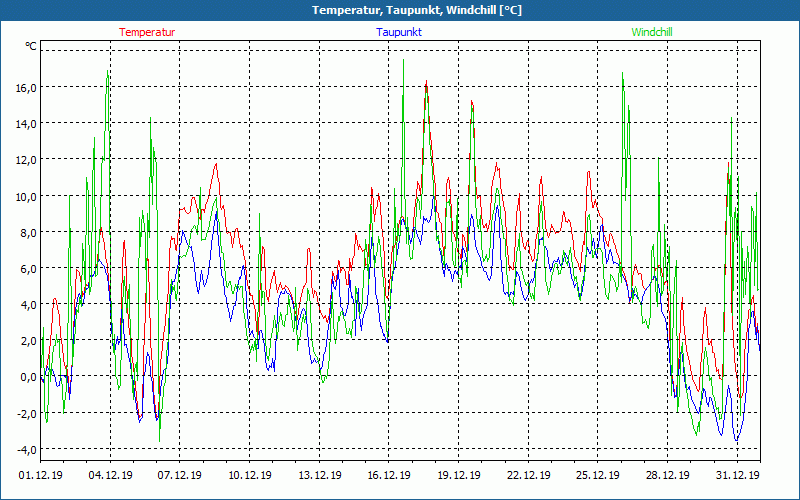This screenshot has height=500, width=800.
Task: Click the 01.12.19 date label
Action: tap(41, 475)
